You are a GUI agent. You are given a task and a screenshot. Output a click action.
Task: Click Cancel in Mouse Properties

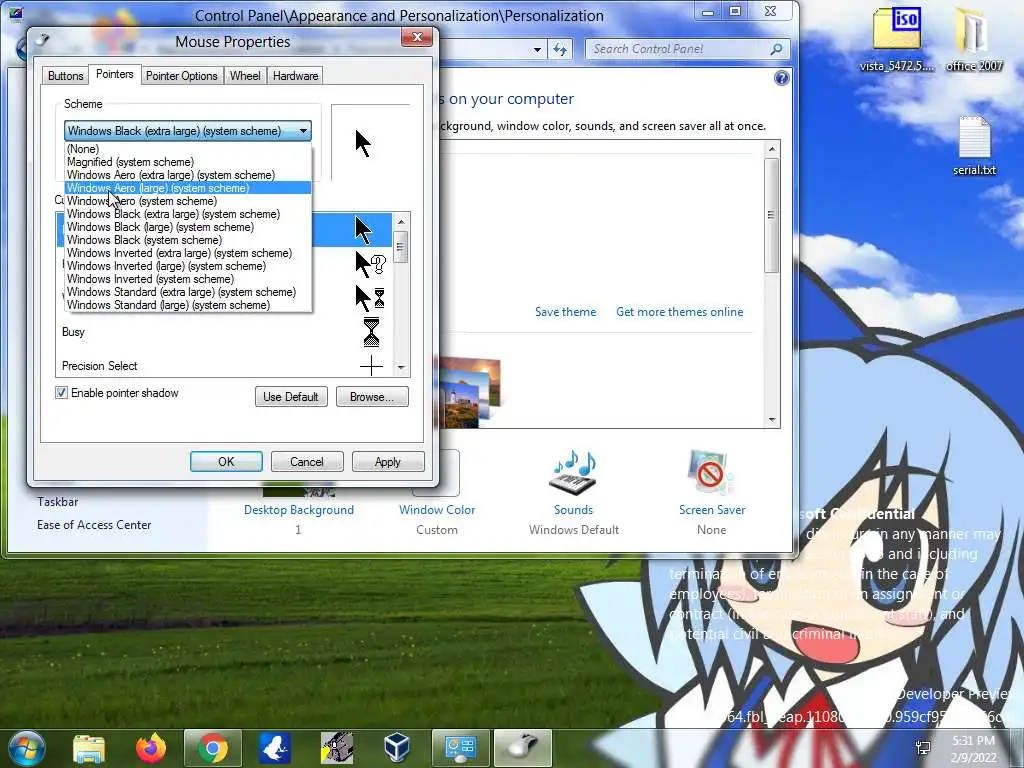[x=307, y=462]
